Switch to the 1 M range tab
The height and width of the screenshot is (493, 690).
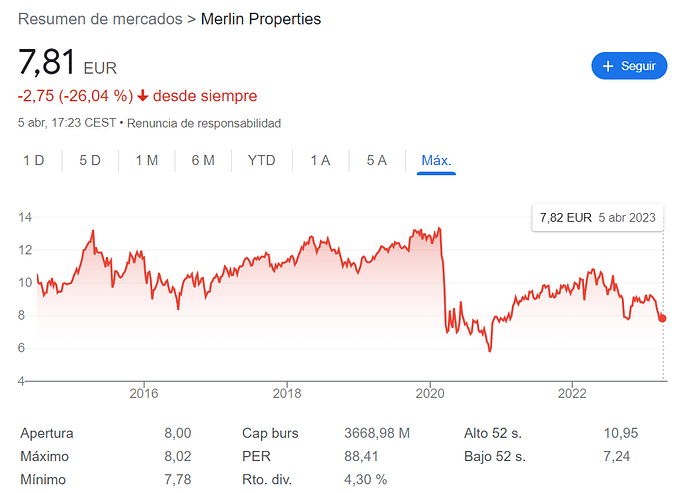tap(147, 160)
